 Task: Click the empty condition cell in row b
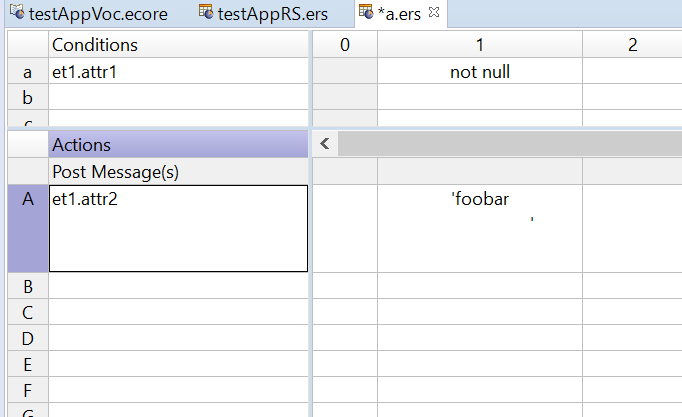point(178,97)
